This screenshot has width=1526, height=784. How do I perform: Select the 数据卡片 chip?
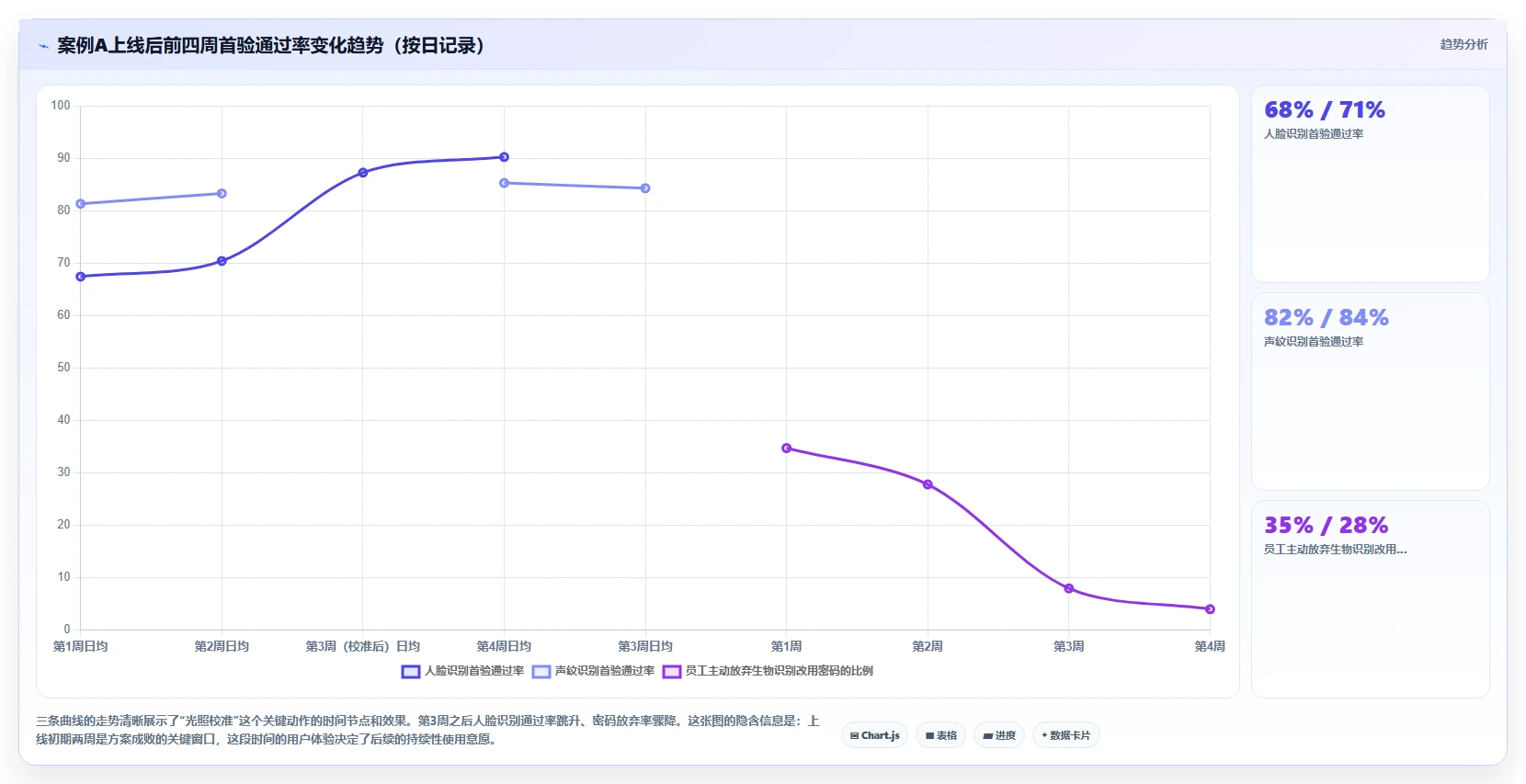point(1066,735)
